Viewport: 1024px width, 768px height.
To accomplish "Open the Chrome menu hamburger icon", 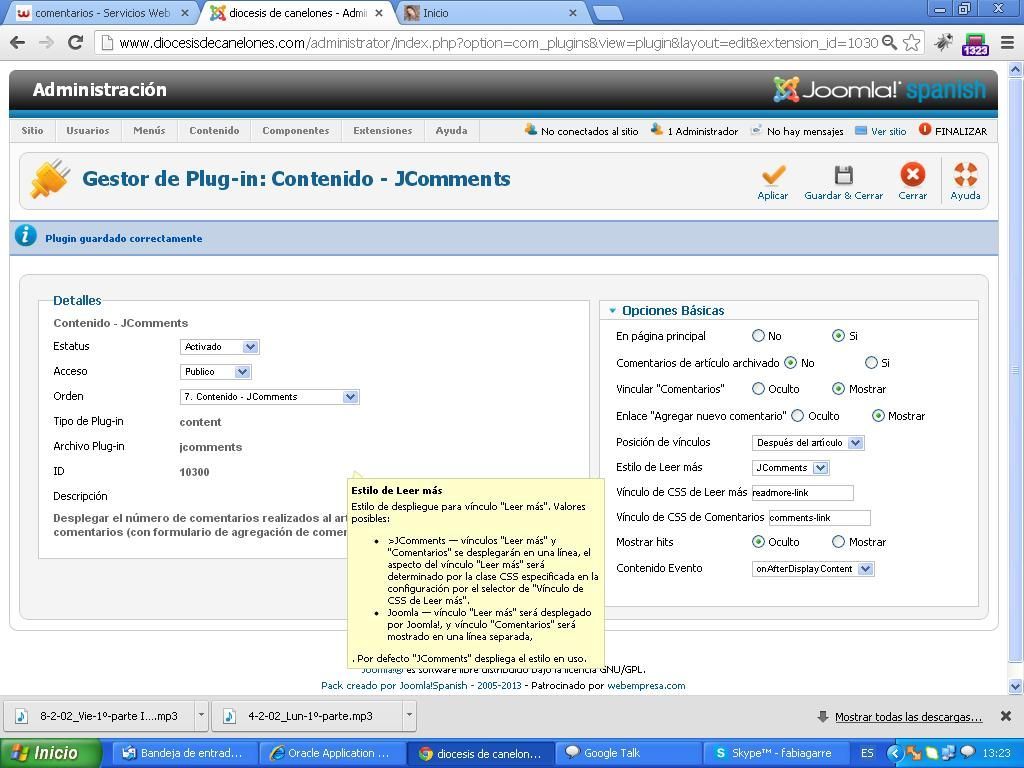I will [1008, 43].
